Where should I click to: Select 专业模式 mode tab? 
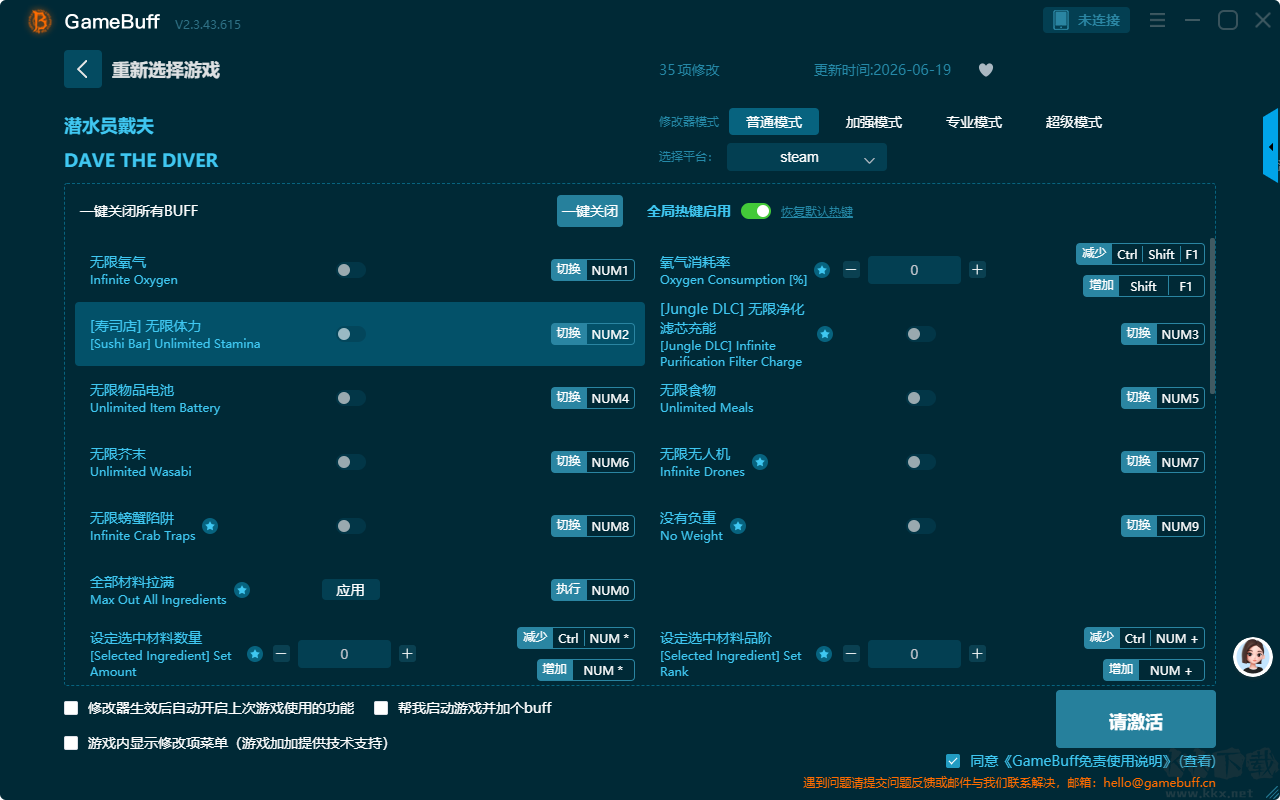tap(974, 122)
